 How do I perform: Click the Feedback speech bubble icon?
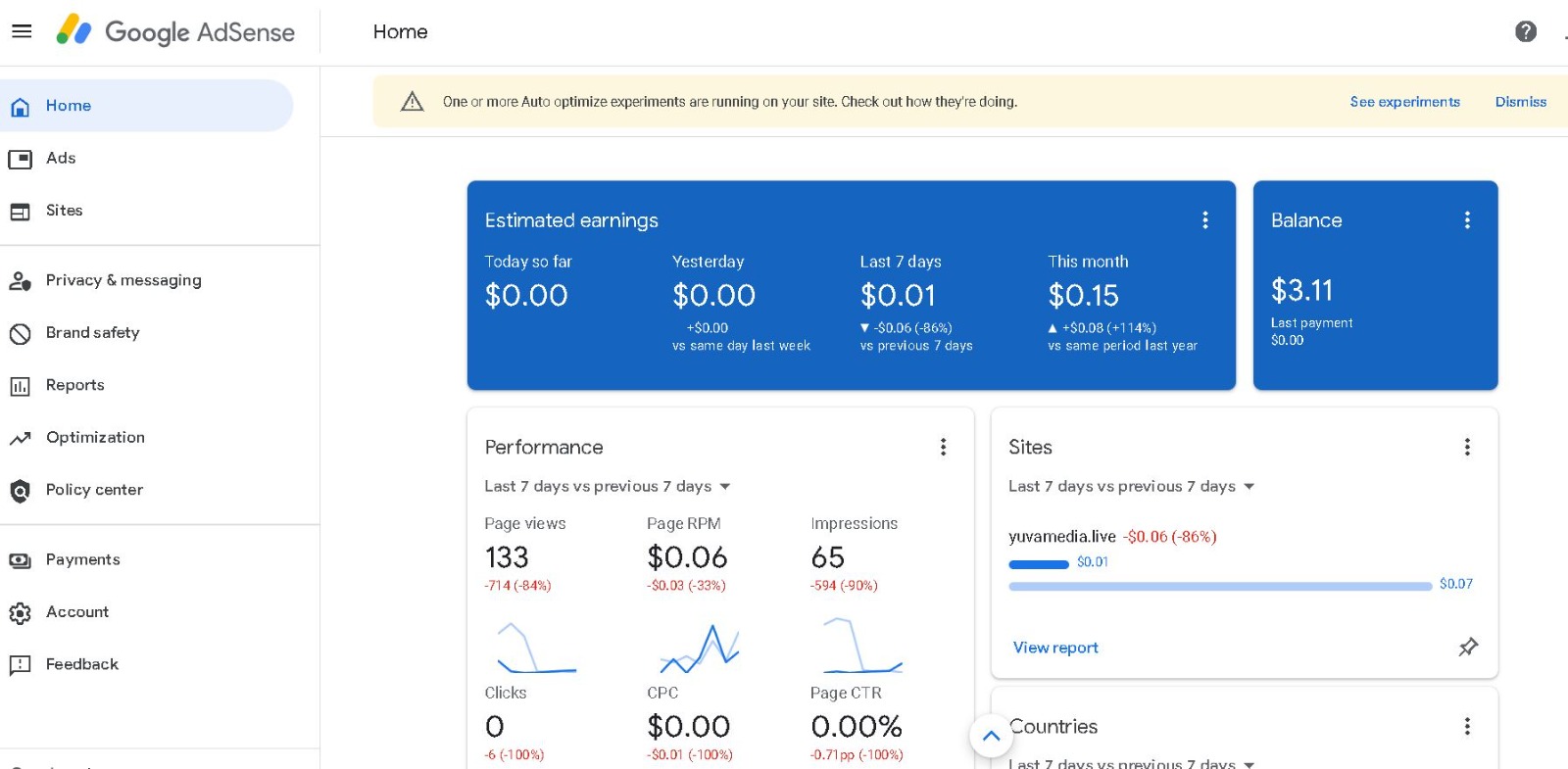(x=20, y=666)
